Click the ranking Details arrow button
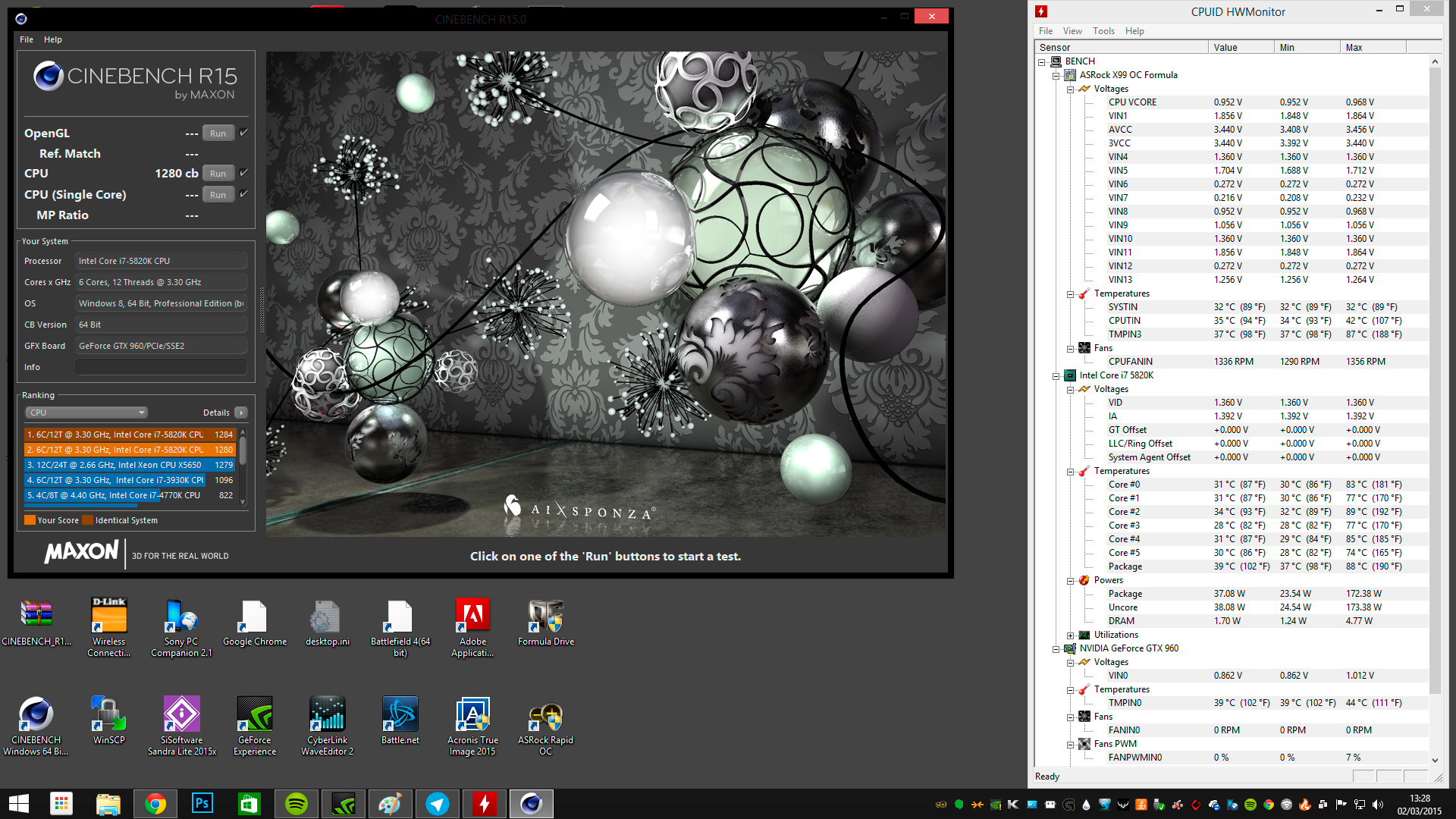Viewport: 1456px width, 819px height. [x=241, y=413]
